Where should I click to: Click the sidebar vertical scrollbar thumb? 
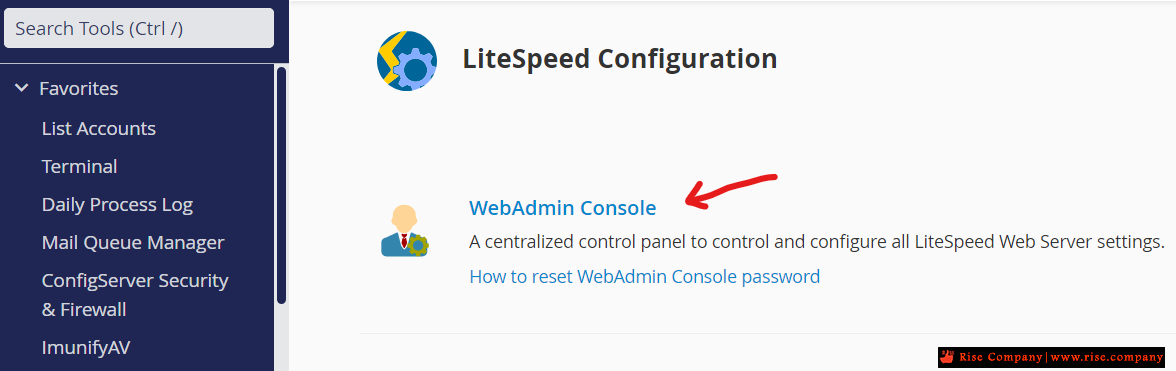point(281,185)
